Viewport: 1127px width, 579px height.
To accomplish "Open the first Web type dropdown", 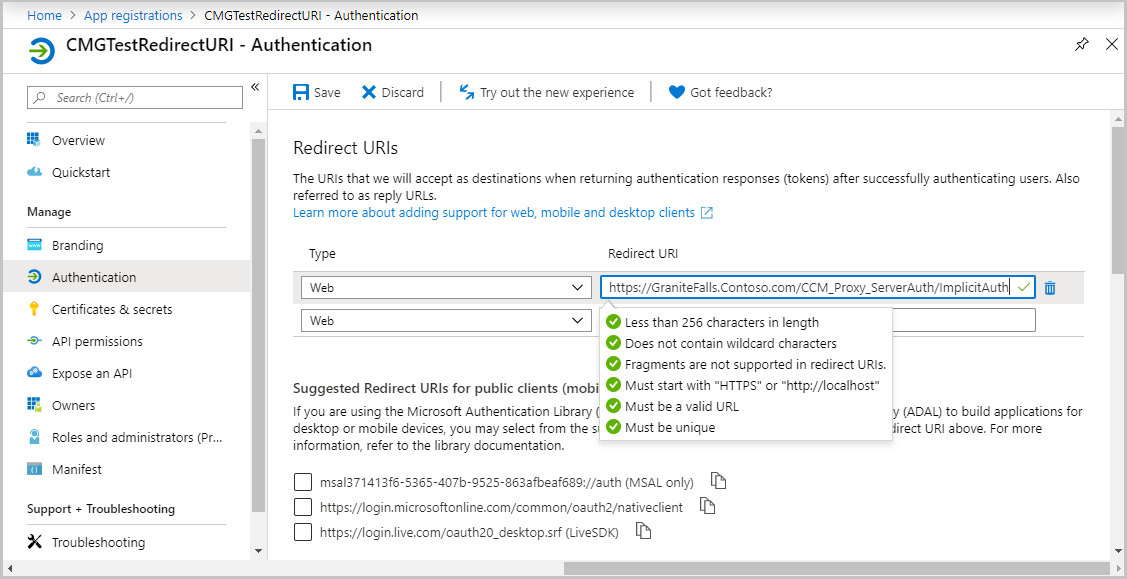I will [446, 288].
